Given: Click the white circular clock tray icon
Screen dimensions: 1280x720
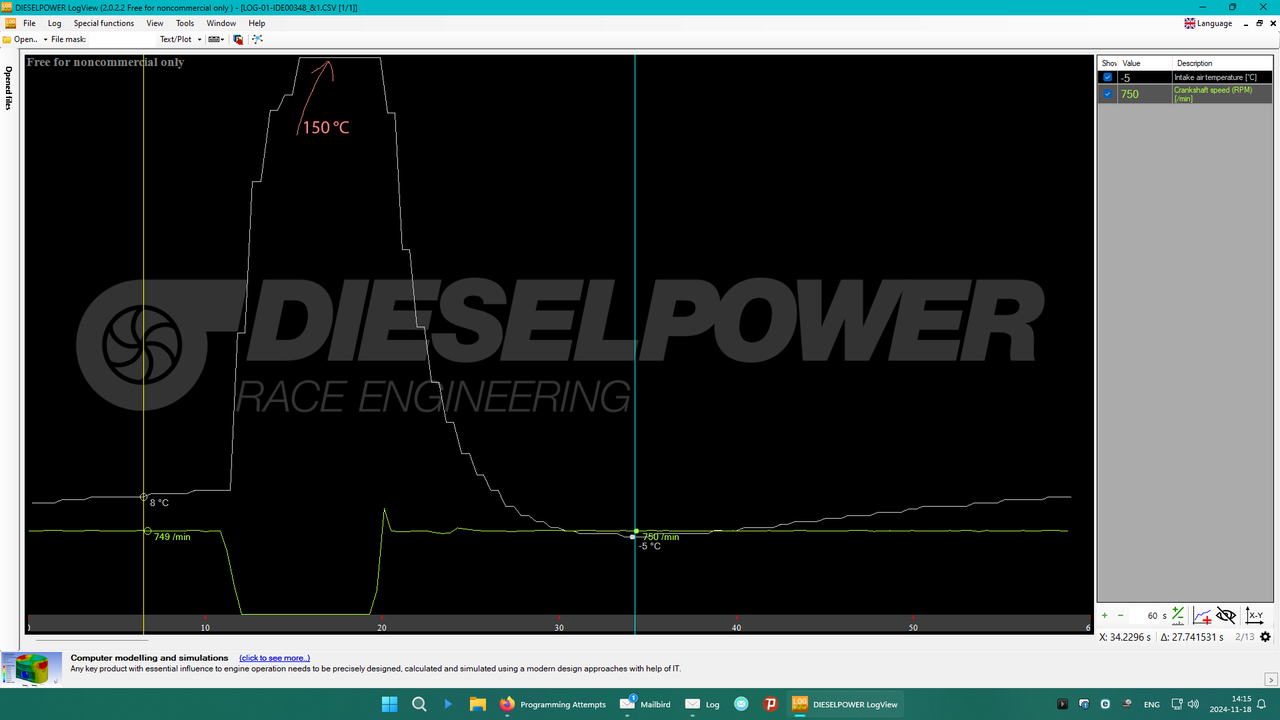Looking at the screenshot, I should pyautogui.click(x=1105, y=704).
